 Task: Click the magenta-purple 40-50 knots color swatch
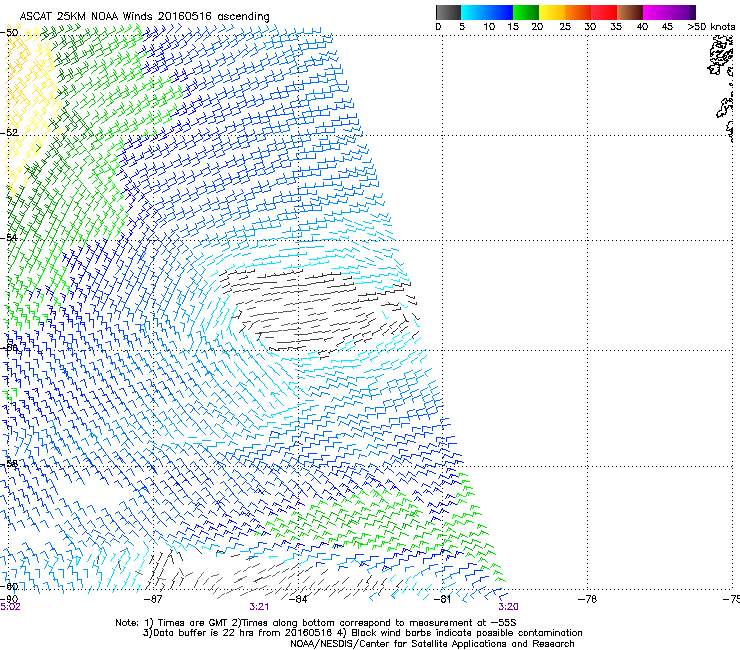(x=669, y=12)
